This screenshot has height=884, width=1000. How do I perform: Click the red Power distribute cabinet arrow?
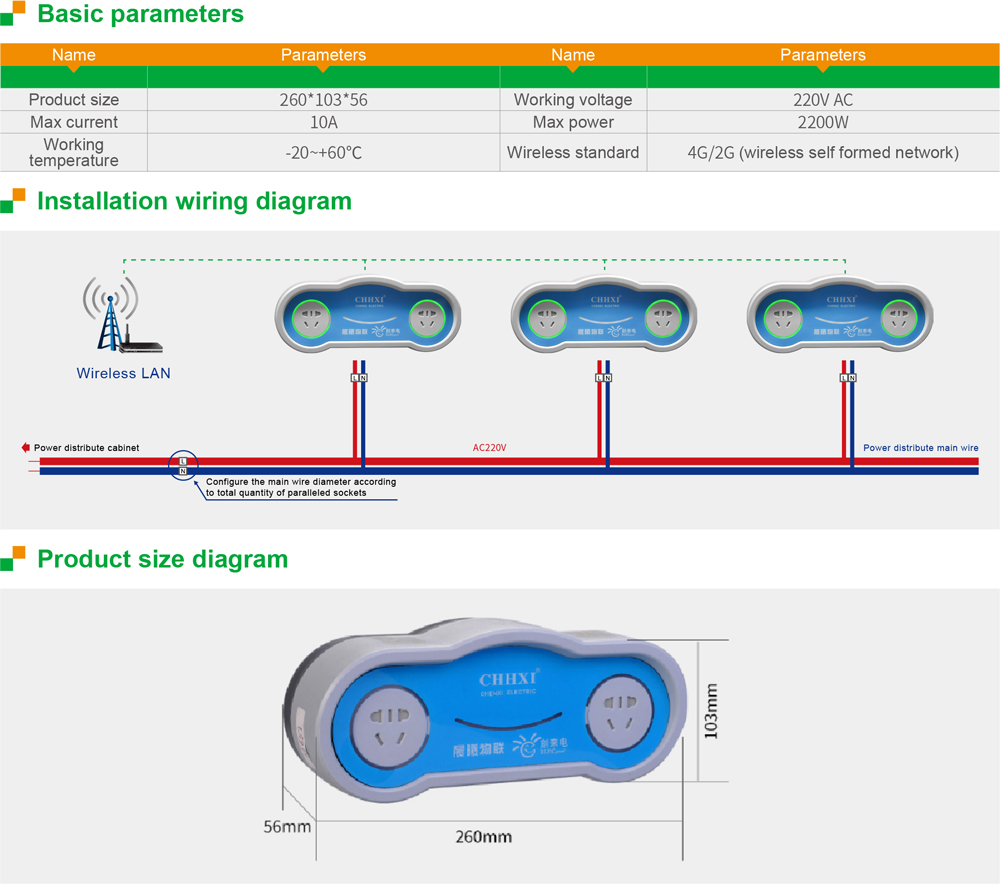coord(26,448)
